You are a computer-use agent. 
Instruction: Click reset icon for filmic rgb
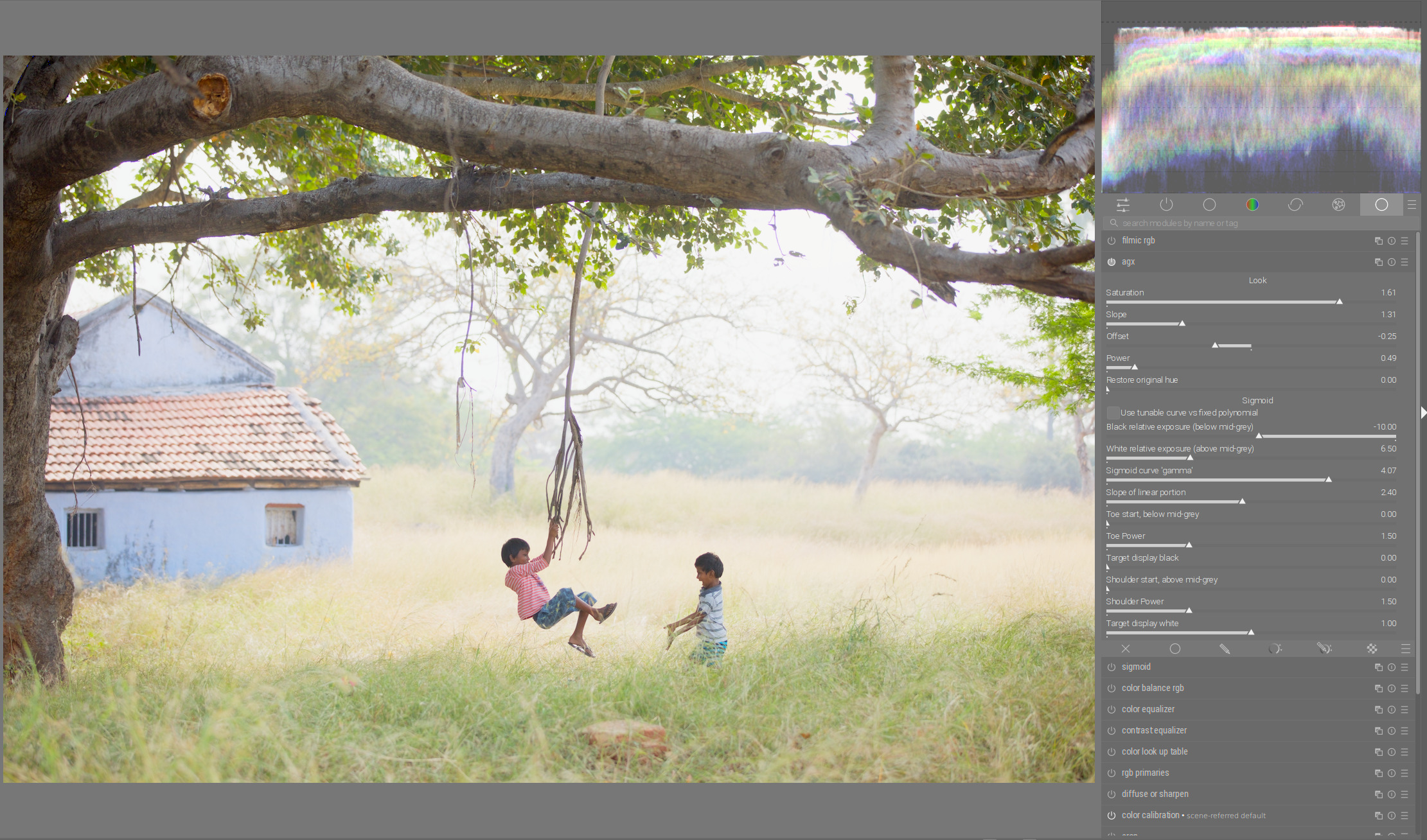1392,241
